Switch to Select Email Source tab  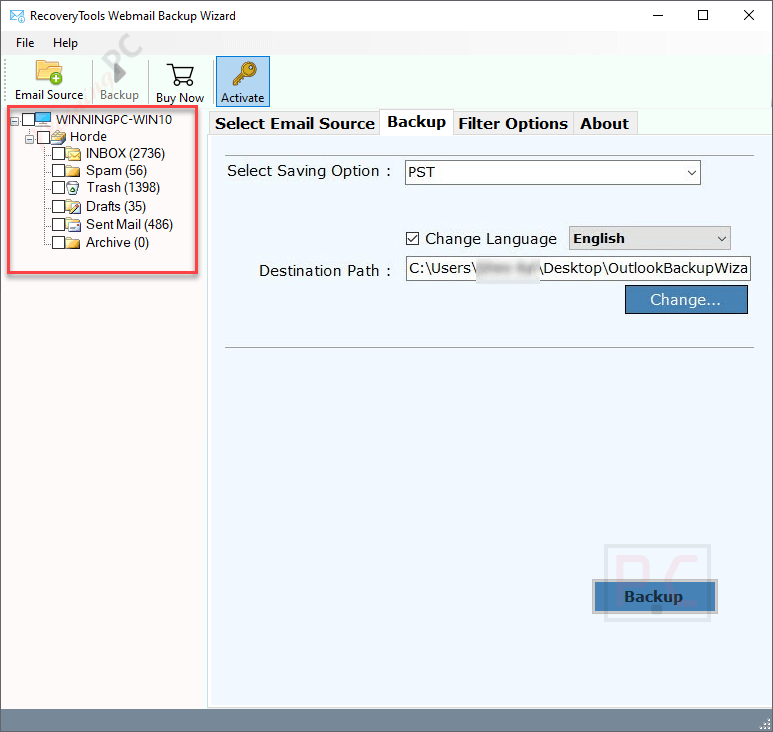[x=295, y=123]
